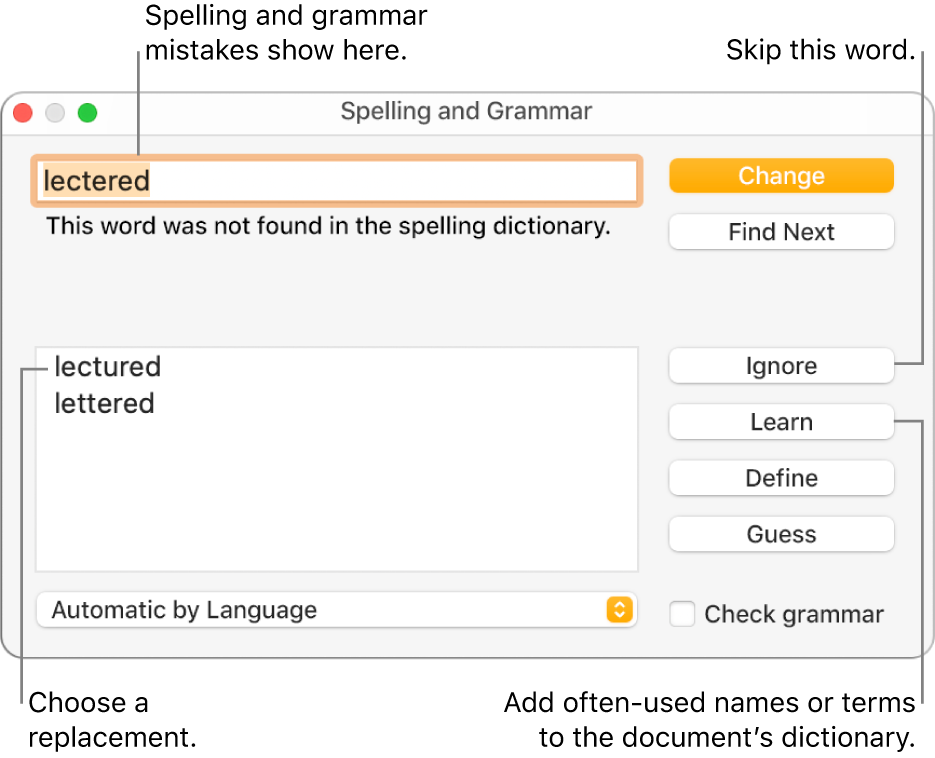The width and height of the screenshot is (935, 758).
Task: Zoom window with the green button
Action: pos(88,113)
